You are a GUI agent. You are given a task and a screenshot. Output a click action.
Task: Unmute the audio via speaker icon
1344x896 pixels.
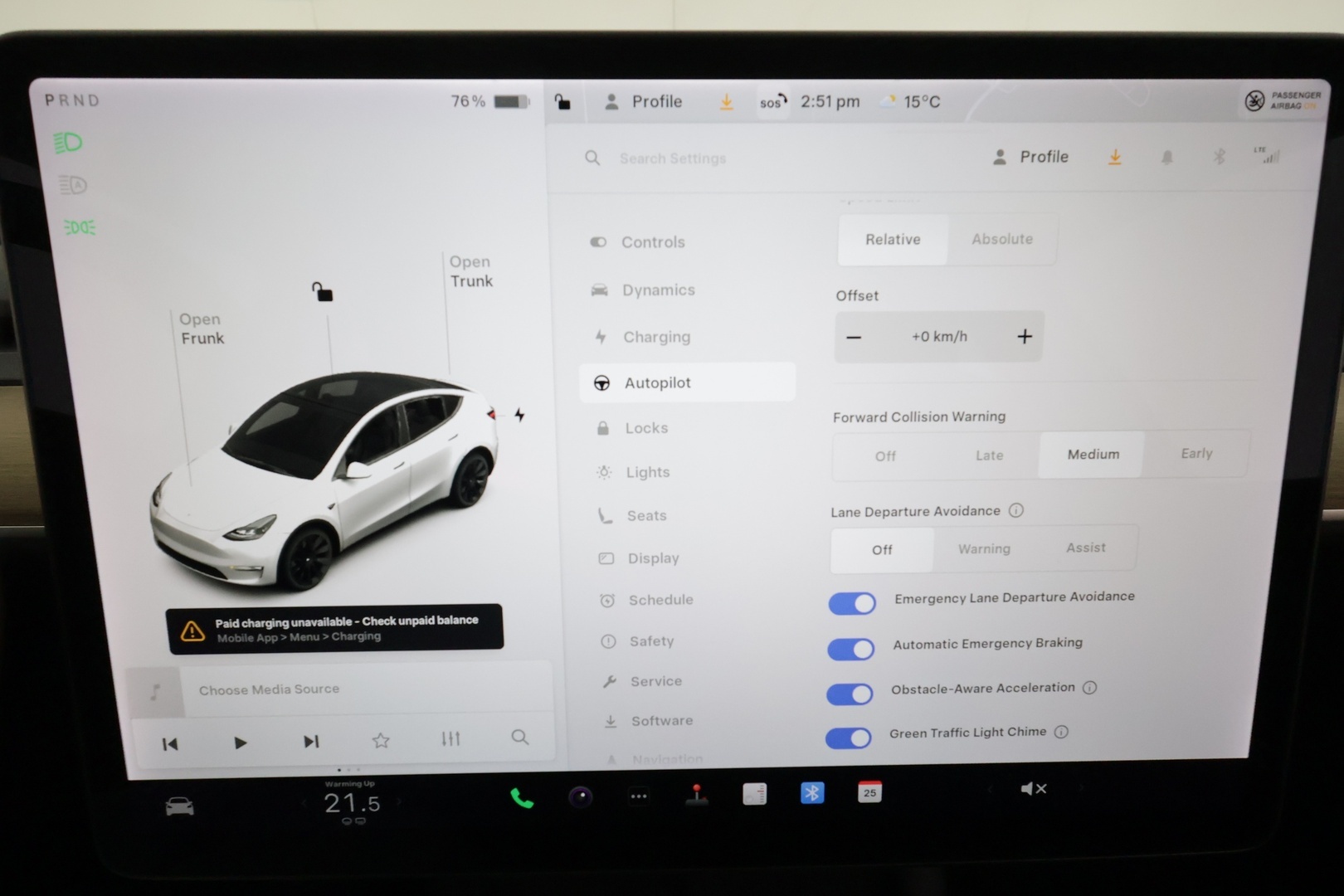1033,788
